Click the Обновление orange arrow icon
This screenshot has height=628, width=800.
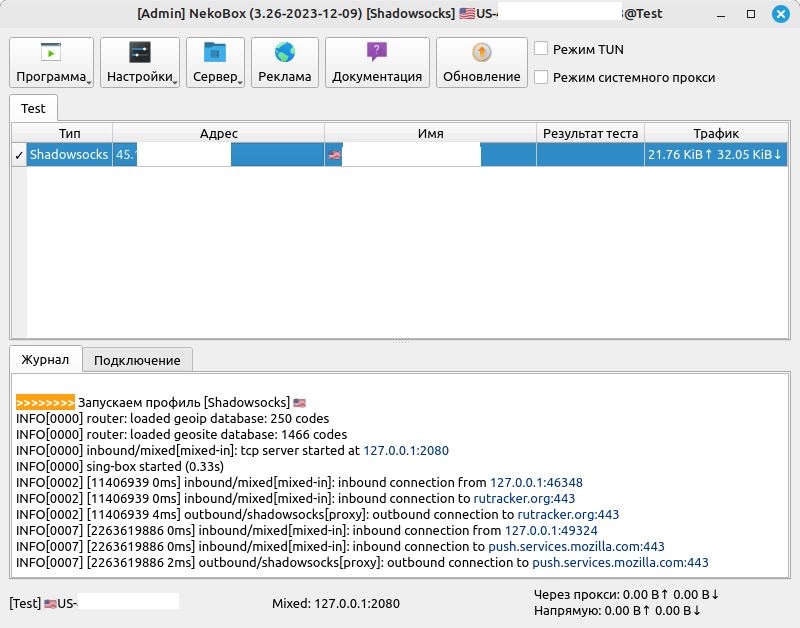(x=481, y=53)
